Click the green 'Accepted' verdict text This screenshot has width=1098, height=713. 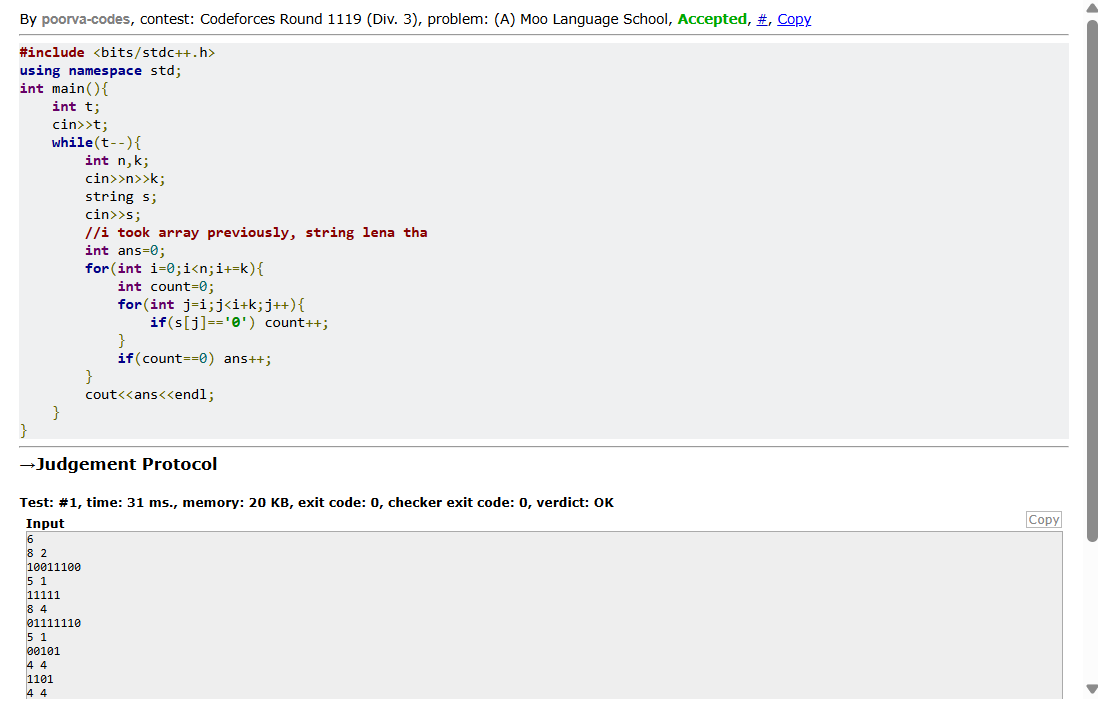pos(712,20)
